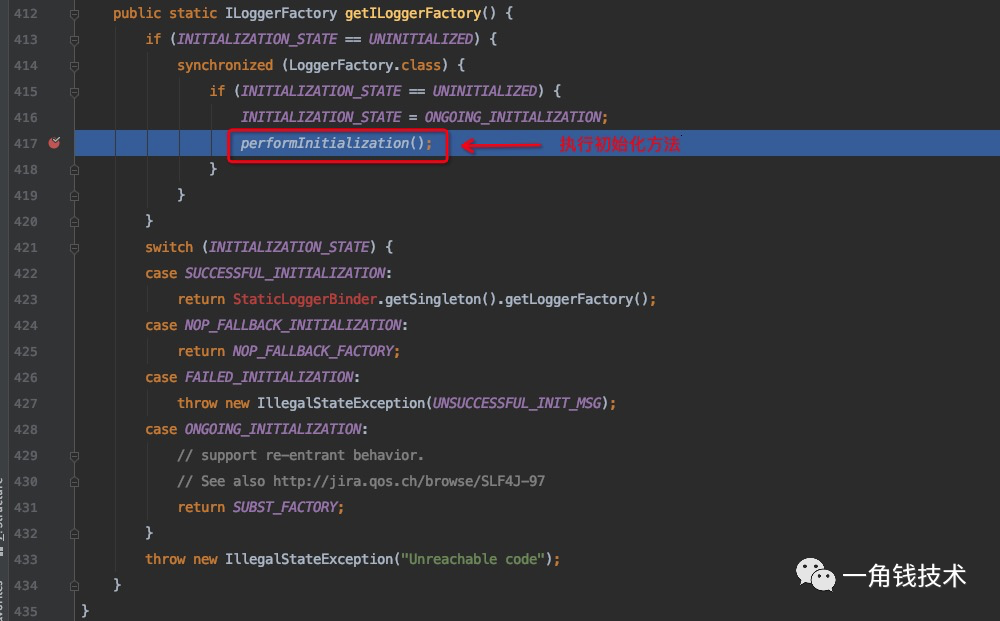Viewport: 1000px width, 621px height.
Task: Click getSingleton() call on line 423
Action: coord(441,299)
